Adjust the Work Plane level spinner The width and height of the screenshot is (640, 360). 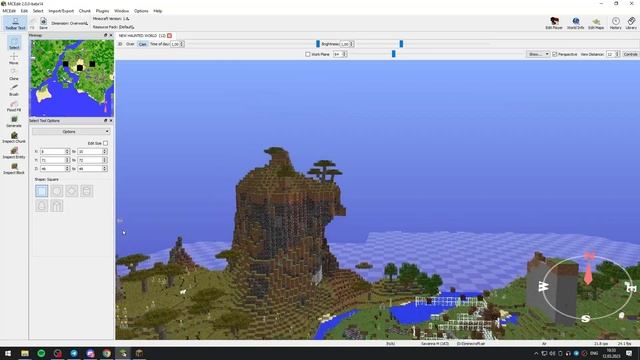pyautogui.click(x=340, y=54)
